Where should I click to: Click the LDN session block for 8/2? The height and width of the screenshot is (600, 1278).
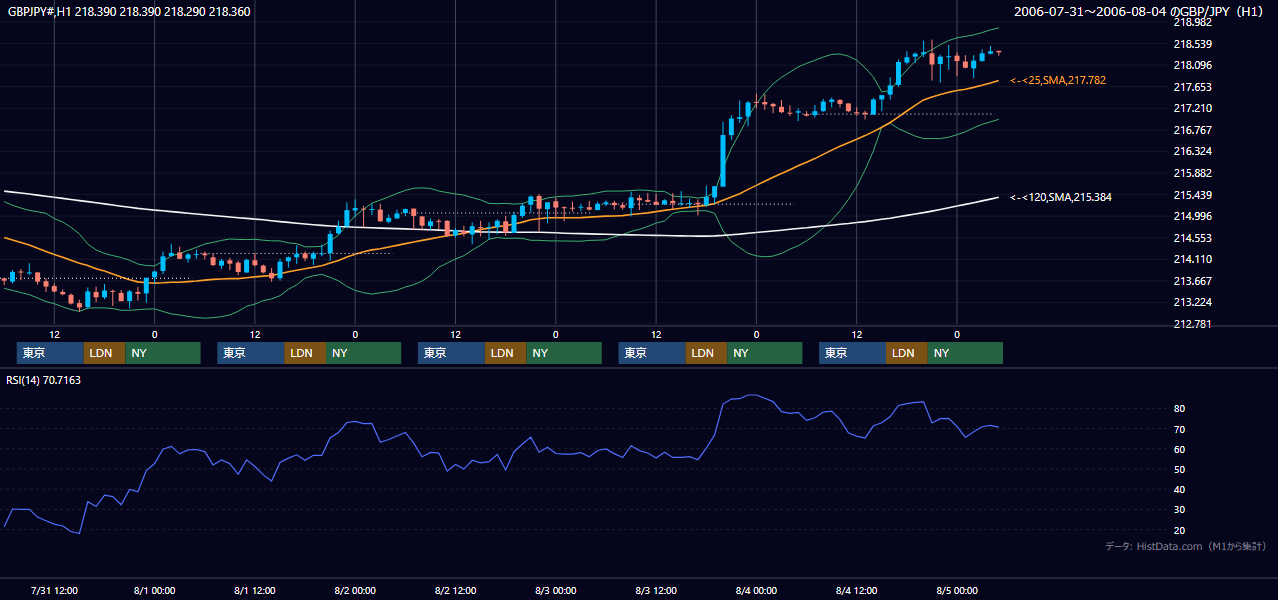tap(506, 353)
